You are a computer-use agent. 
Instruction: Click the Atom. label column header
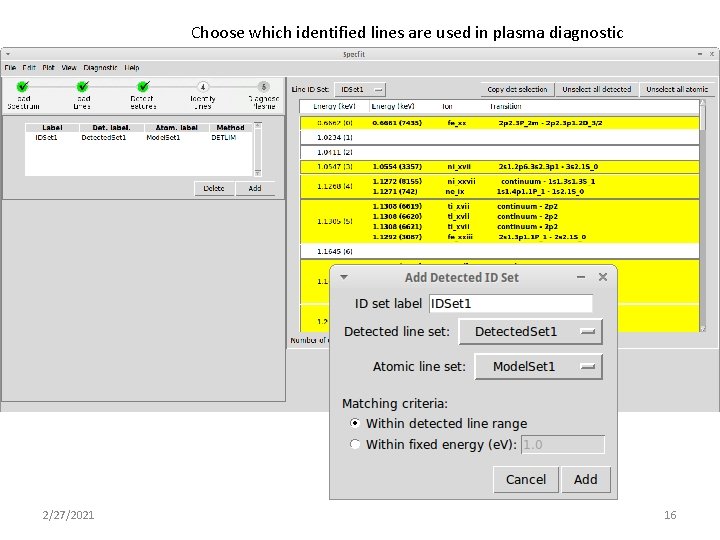[177, 127]
